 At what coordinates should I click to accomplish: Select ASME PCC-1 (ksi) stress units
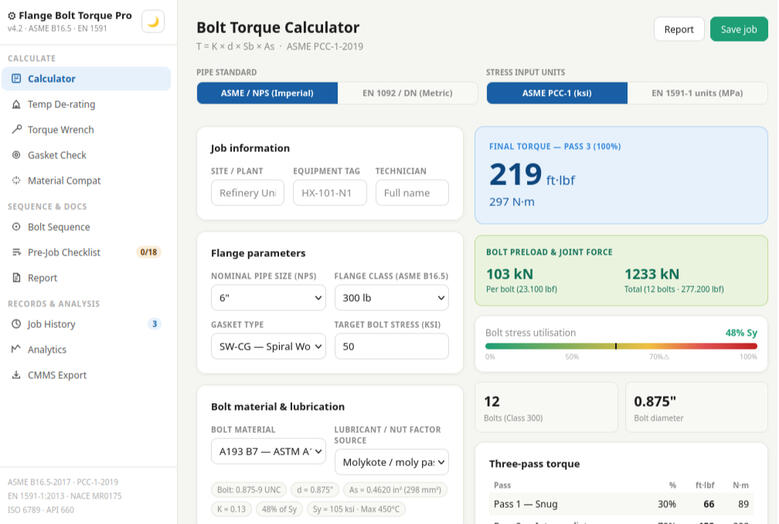(x=557, y=93)
